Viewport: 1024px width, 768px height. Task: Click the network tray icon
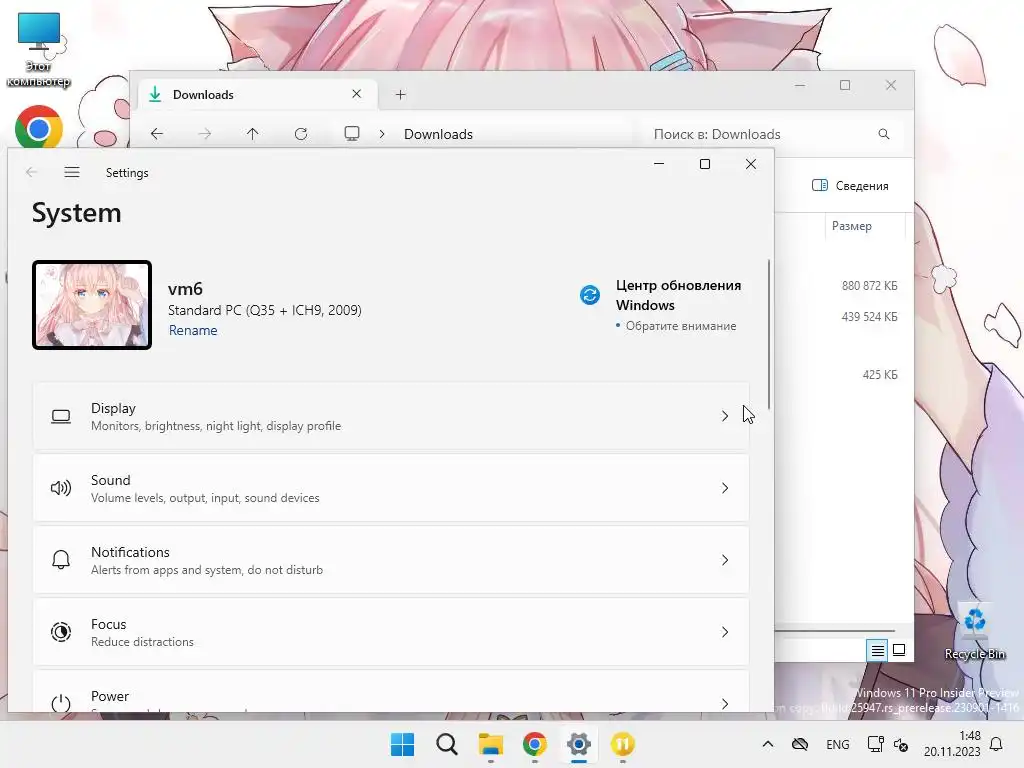point(875,744)
